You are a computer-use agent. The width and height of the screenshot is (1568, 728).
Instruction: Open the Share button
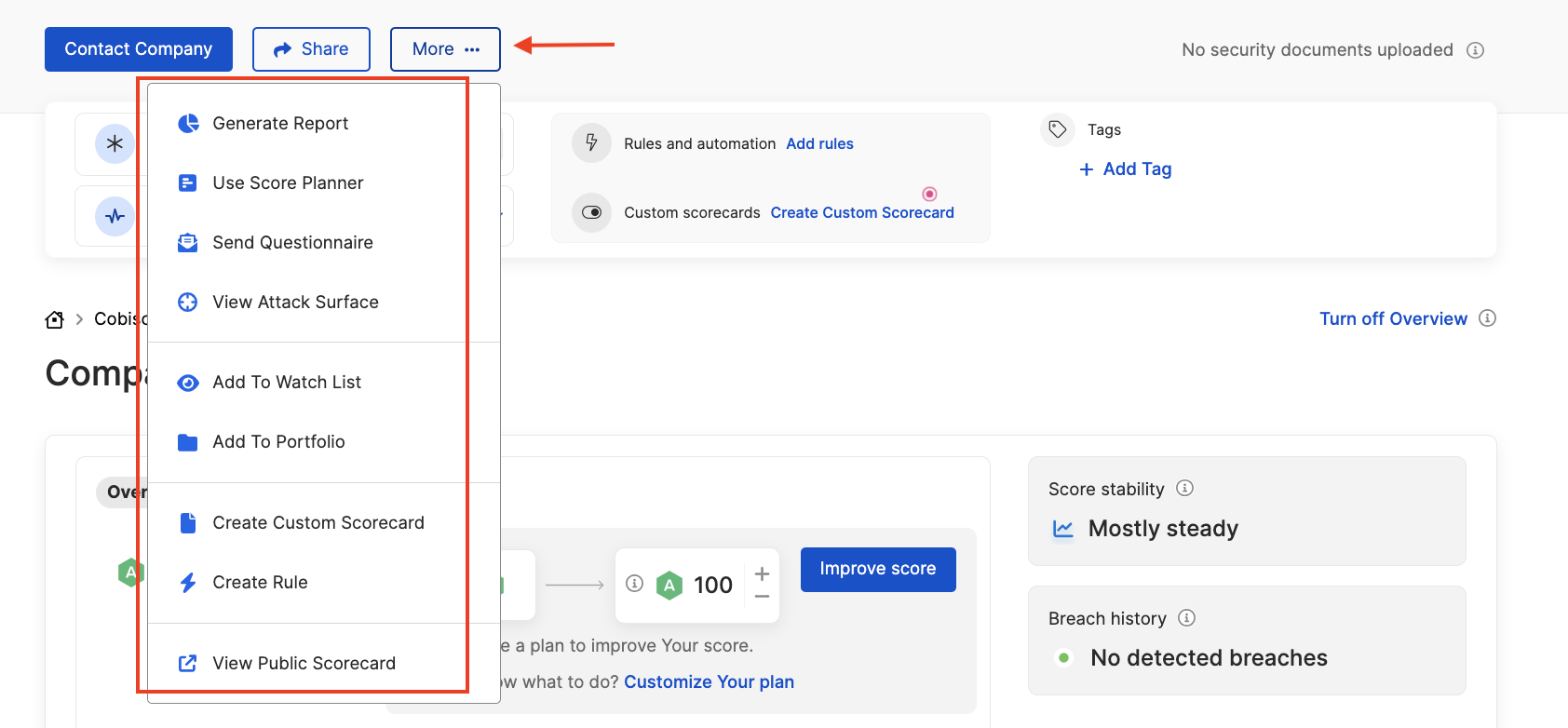click(x=311, y=49)
